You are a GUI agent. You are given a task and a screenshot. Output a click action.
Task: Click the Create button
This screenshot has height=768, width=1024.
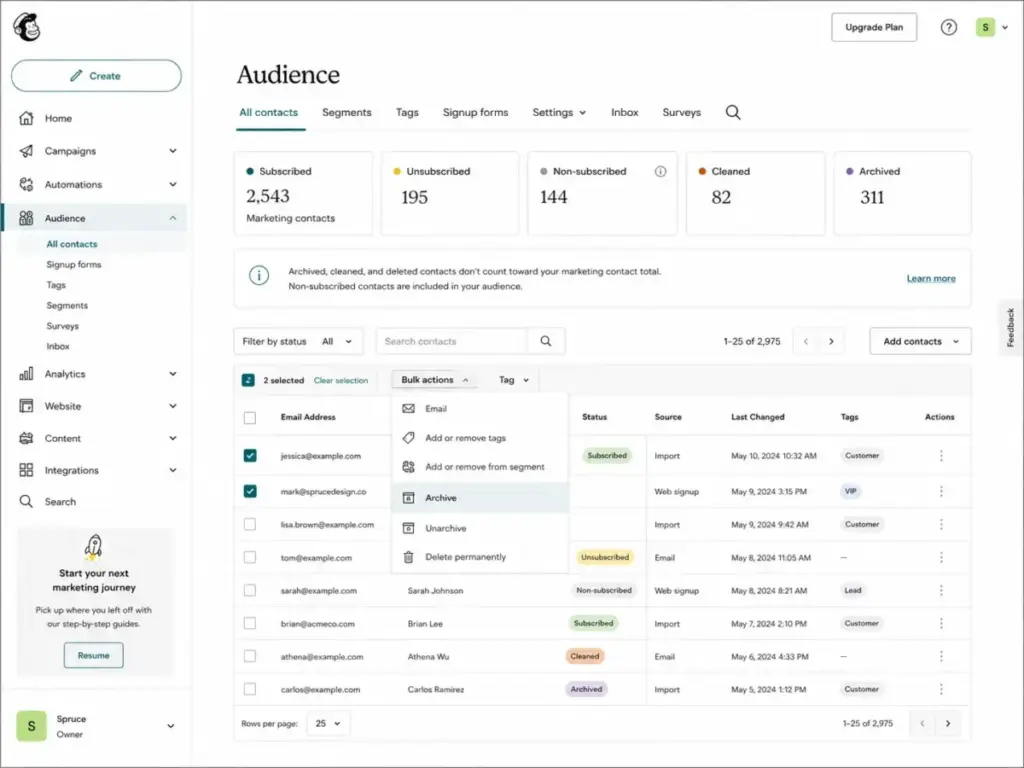click(x=96, y=76)
